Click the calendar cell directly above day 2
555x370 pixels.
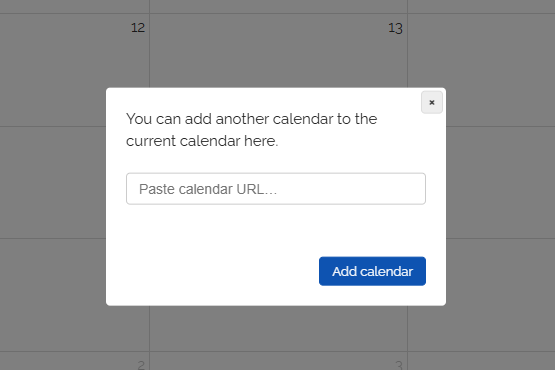click(x=53, y=295)
